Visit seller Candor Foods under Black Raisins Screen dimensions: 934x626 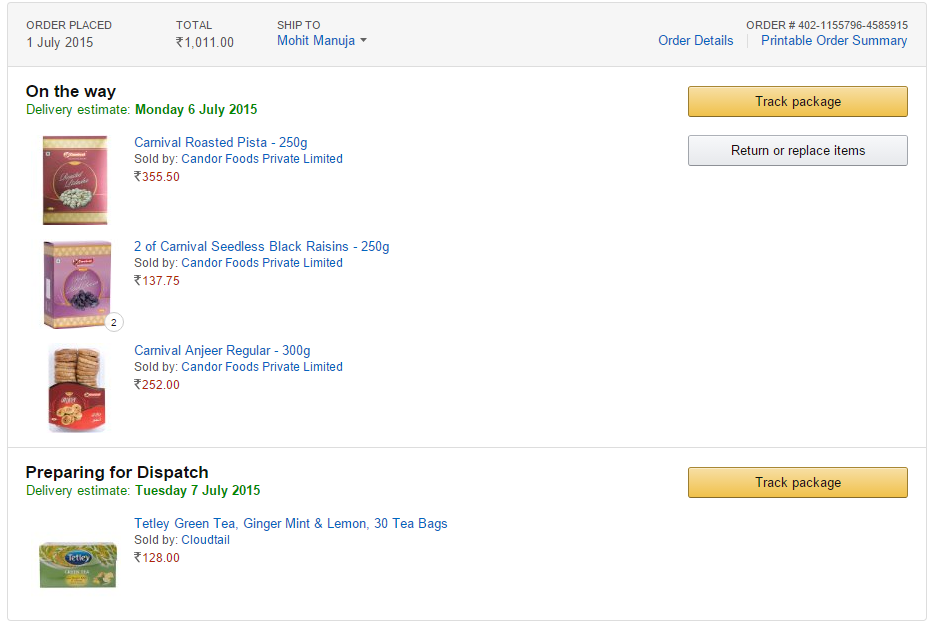pos(262,263)
